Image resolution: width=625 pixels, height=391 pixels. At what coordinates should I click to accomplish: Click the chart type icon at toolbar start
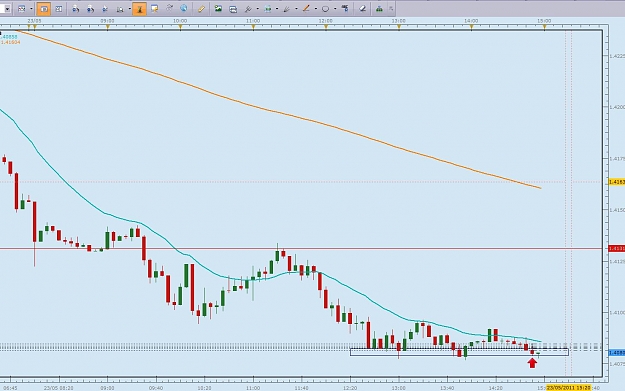(x=22, y=8)
